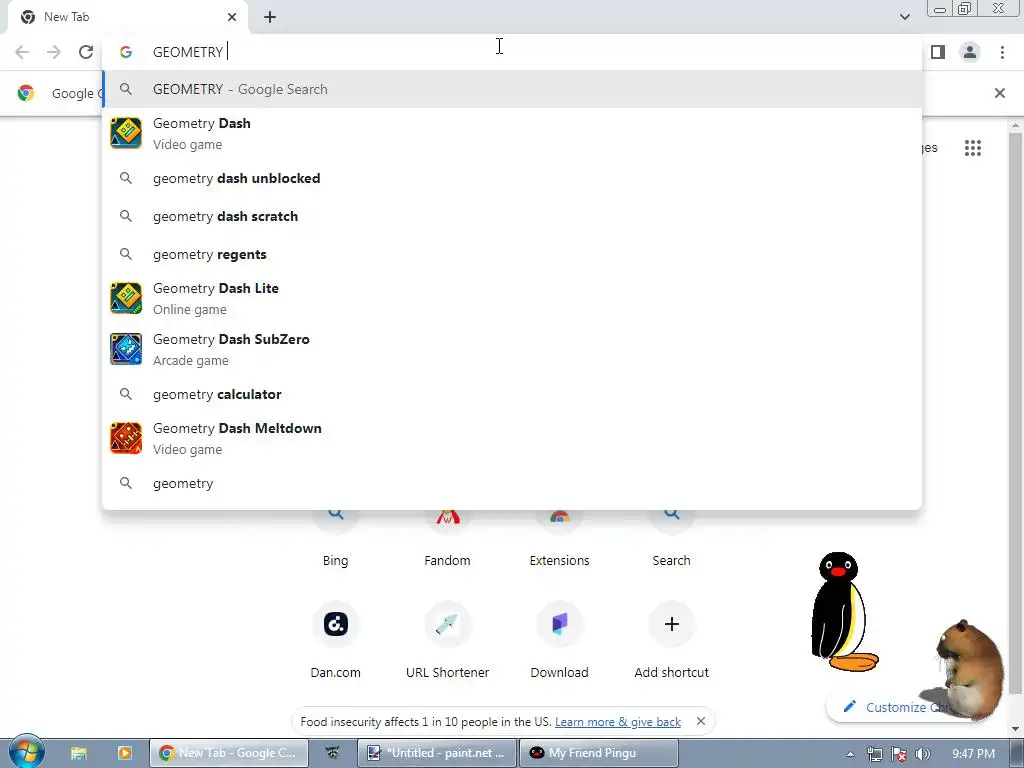Show hidden system tray icons
The height and width of the screenshot is (768, 1024).
[x=850, y=754]
